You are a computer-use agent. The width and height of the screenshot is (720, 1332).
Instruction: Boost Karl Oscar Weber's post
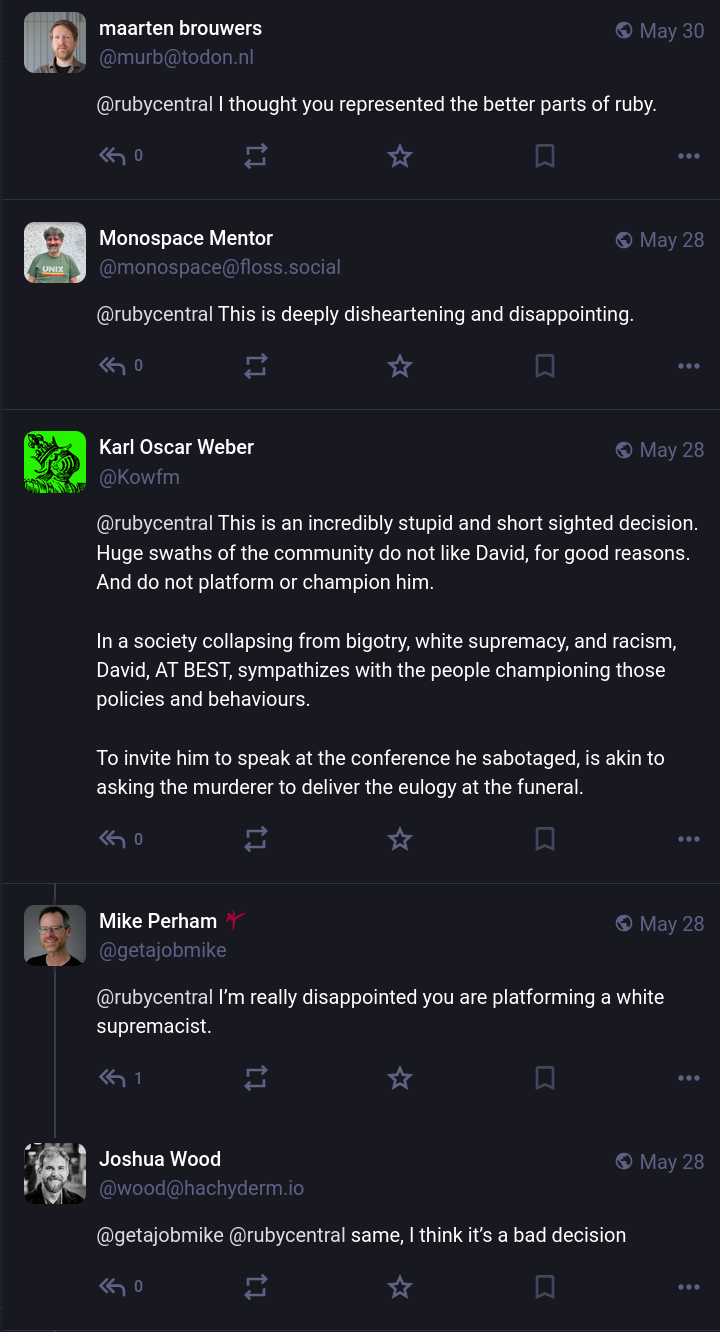coord(256,839)
